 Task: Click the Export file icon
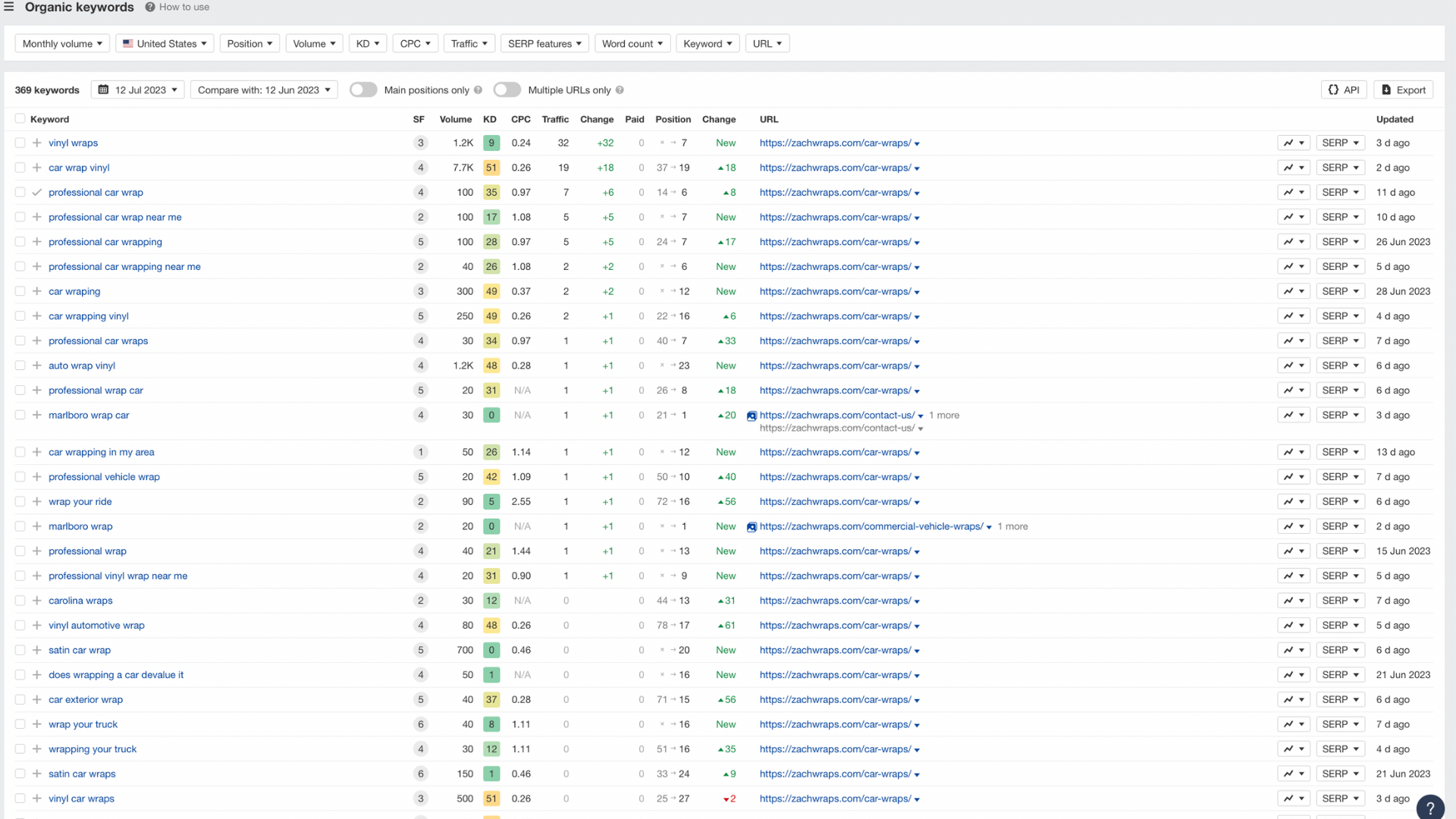point(1386,89)
